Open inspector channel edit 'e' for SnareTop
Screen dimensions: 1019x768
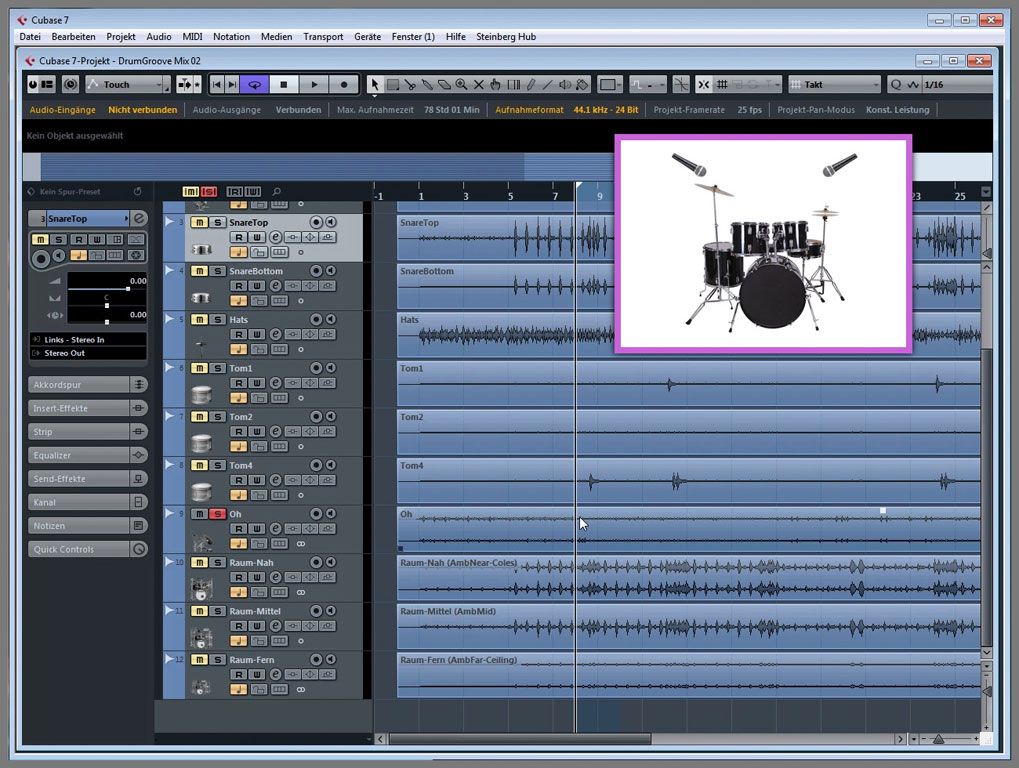click(x=138, y=218)
